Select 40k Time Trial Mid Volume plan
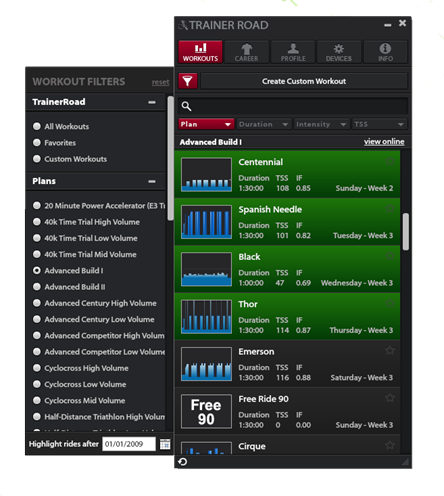 click(37, 254)
